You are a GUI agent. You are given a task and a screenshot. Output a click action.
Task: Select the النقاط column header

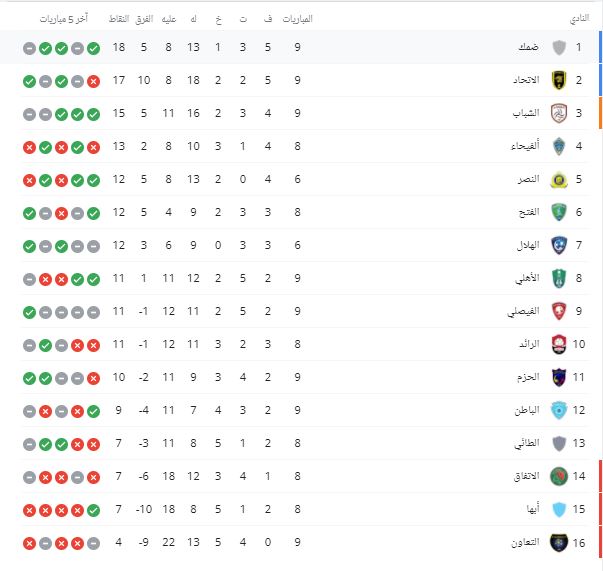(119, 19)
